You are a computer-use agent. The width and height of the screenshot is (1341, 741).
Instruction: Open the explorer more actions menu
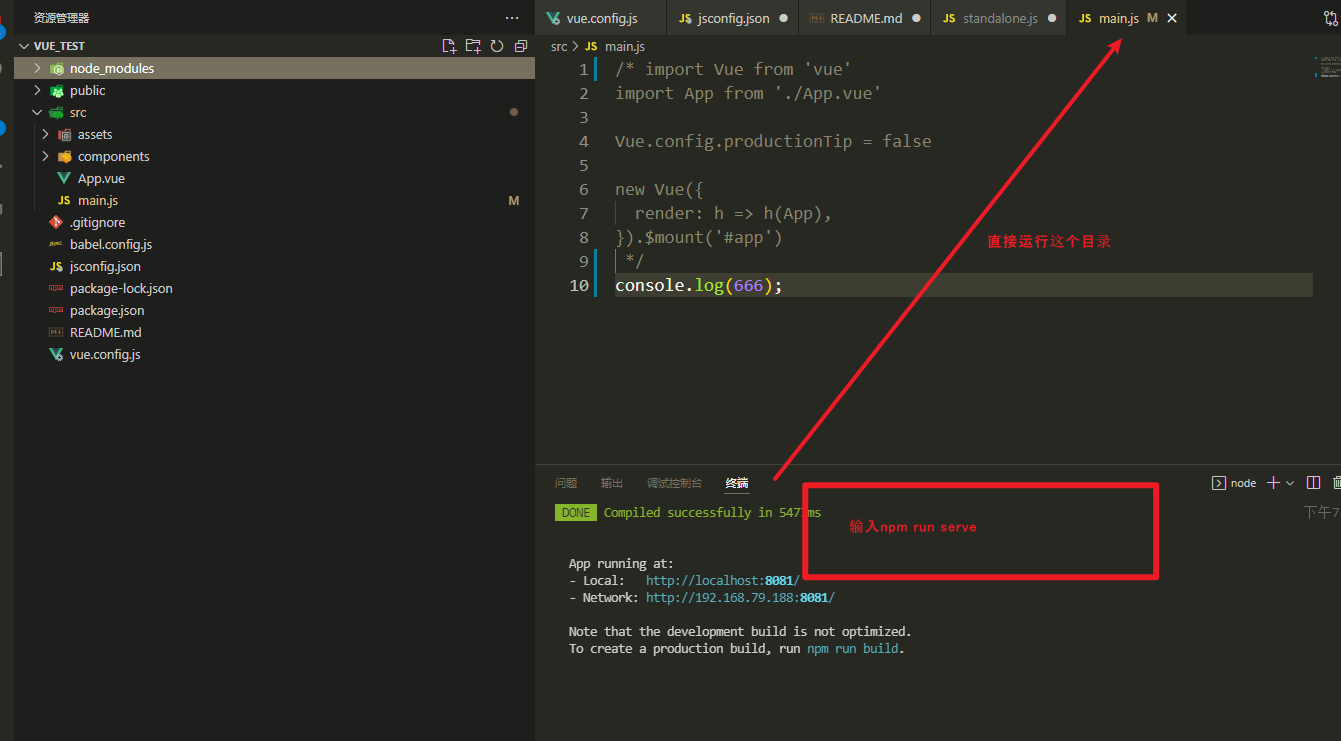click(512, 18)
